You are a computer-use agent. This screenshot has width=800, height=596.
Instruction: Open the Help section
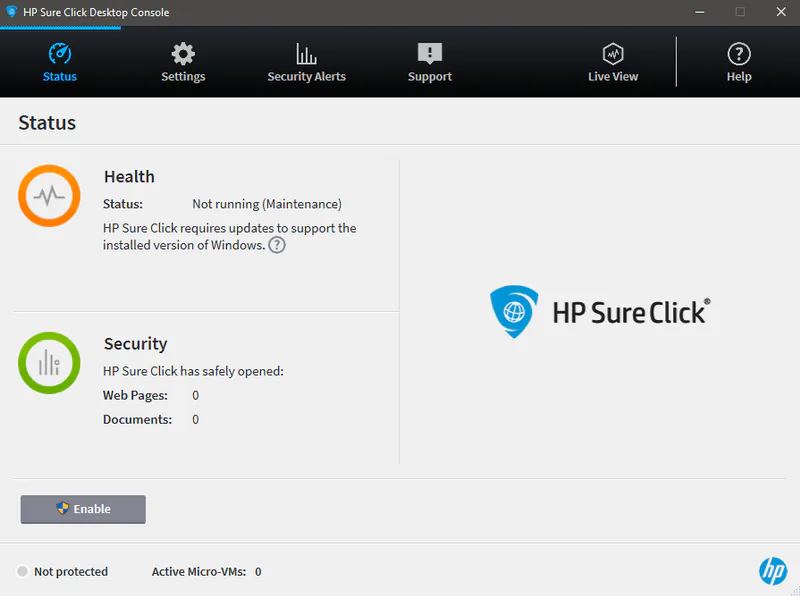[739, 63]
